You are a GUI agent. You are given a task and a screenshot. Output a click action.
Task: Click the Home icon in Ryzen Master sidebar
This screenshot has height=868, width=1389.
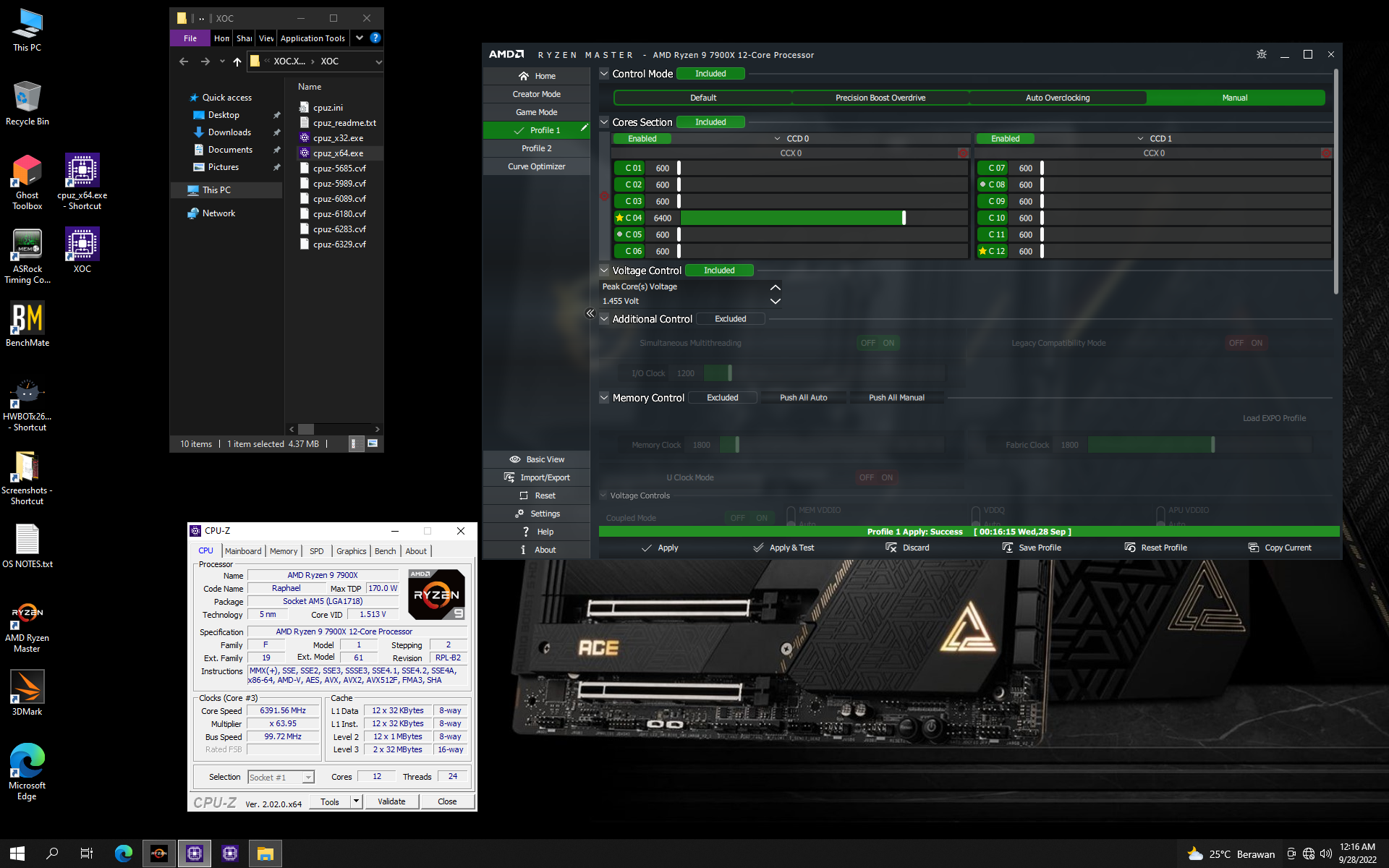point(524,76)
